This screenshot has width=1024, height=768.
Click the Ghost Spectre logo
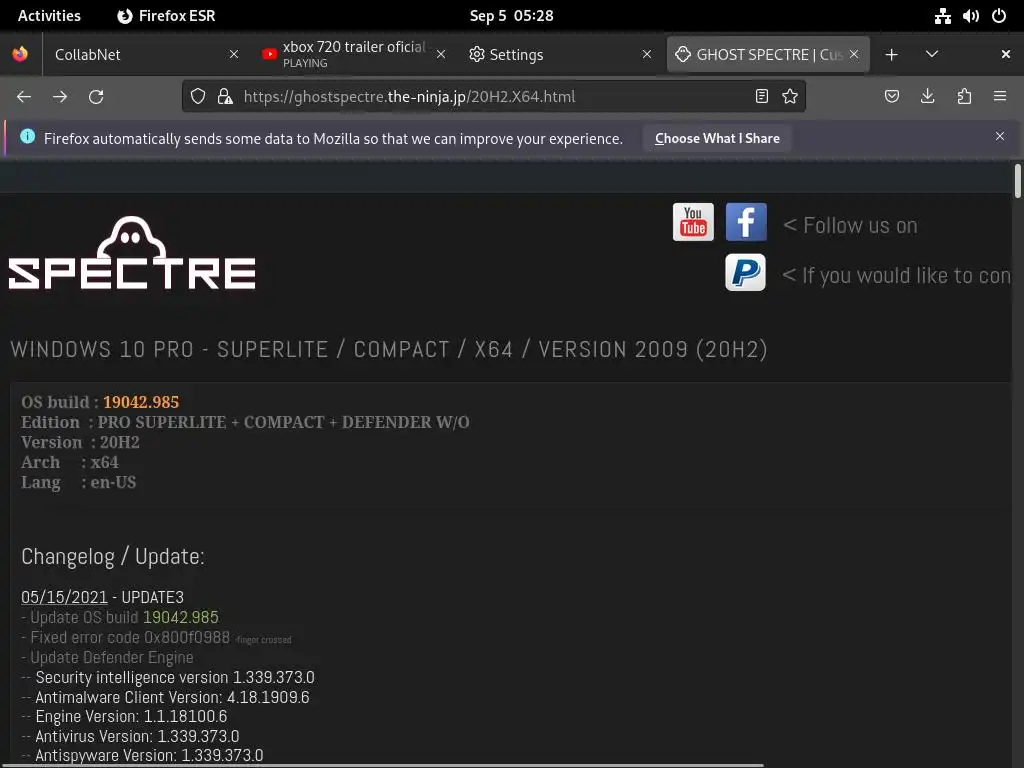[x=131, y=253]
